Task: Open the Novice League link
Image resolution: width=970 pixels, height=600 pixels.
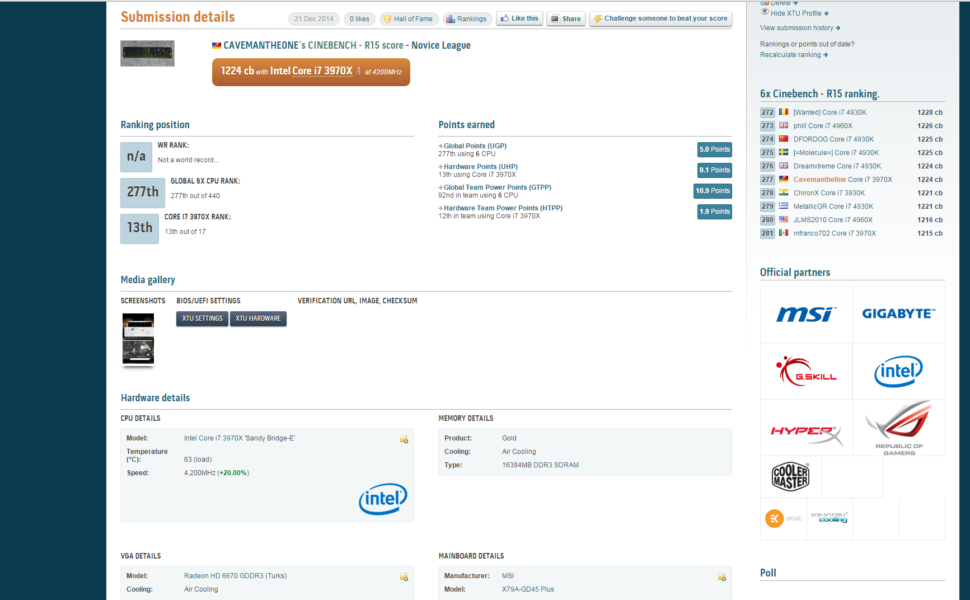Action: pyautogui.click(x=441, y=45)
